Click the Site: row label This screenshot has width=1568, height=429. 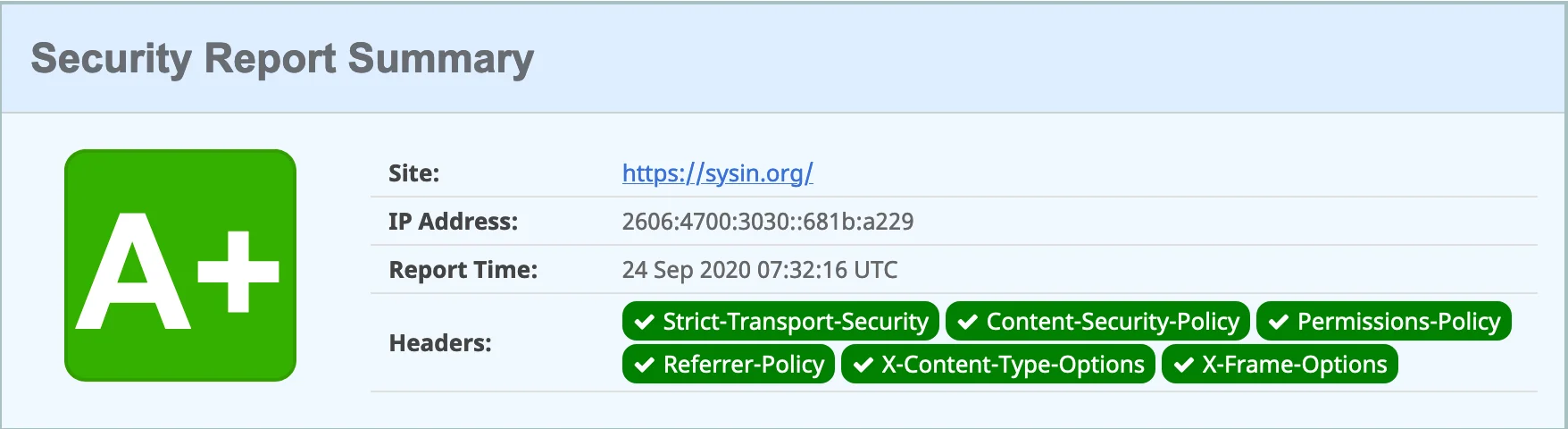click(x=413, y=173)
